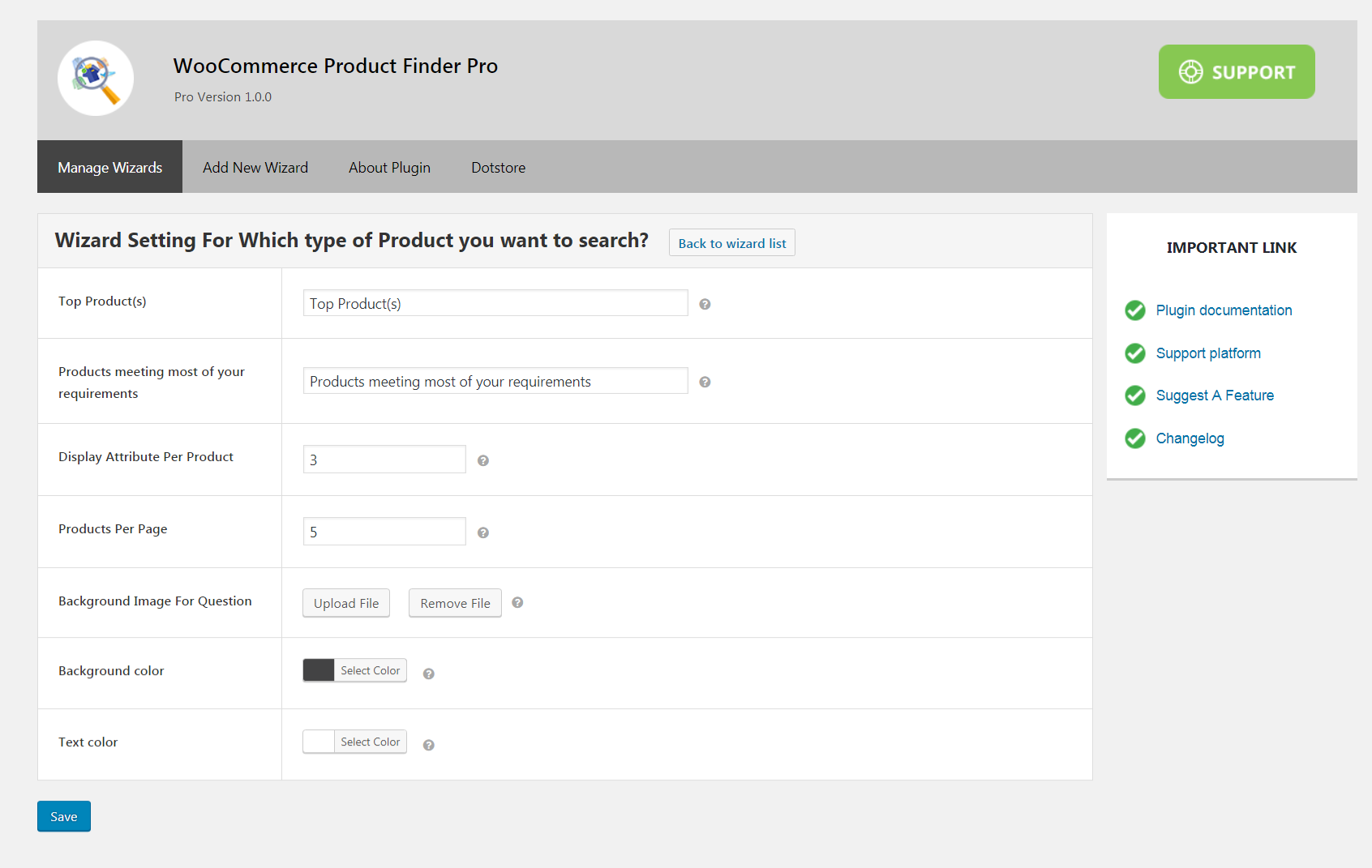The width and height of the screenshot is (1372, 868).
Task: Click help icon beside Top Product(s) field
Action: tap(705, 304)
